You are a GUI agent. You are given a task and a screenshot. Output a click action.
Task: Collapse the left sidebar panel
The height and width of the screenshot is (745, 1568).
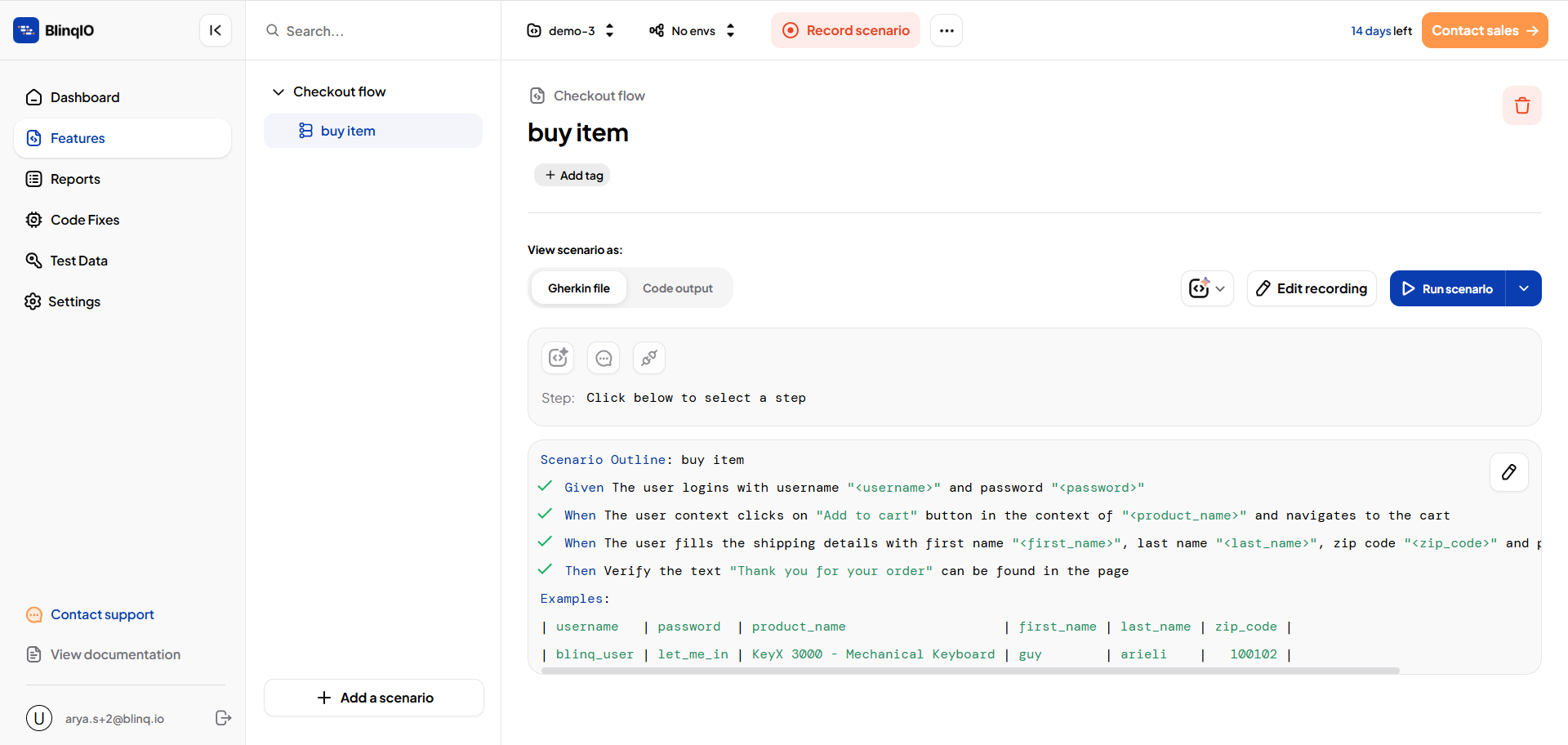(x=216, y=30)
